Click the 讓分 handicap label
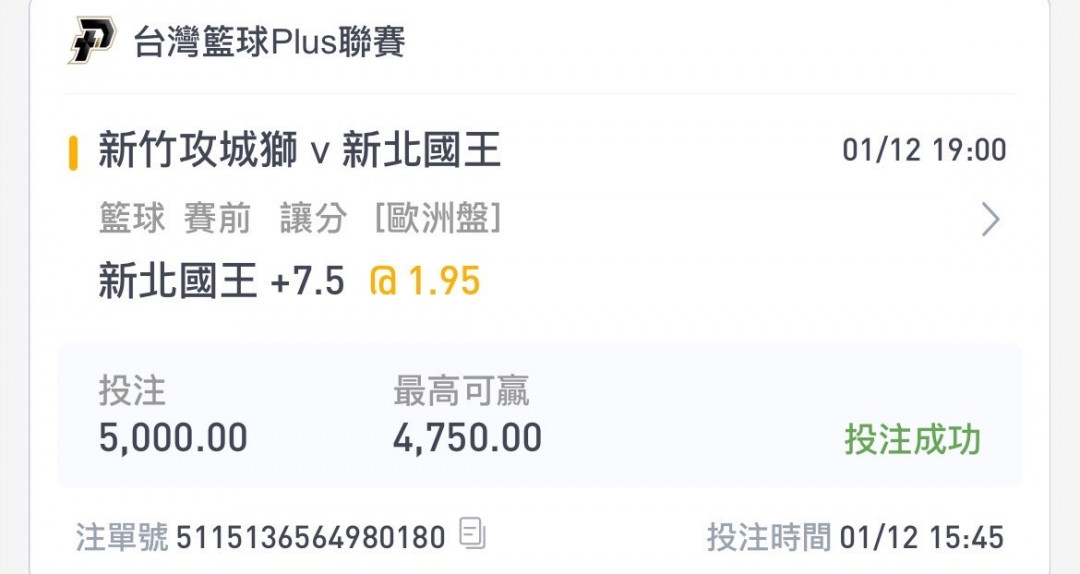The width and height of the screenshot is (1080, 574). (x=313, y=219)
